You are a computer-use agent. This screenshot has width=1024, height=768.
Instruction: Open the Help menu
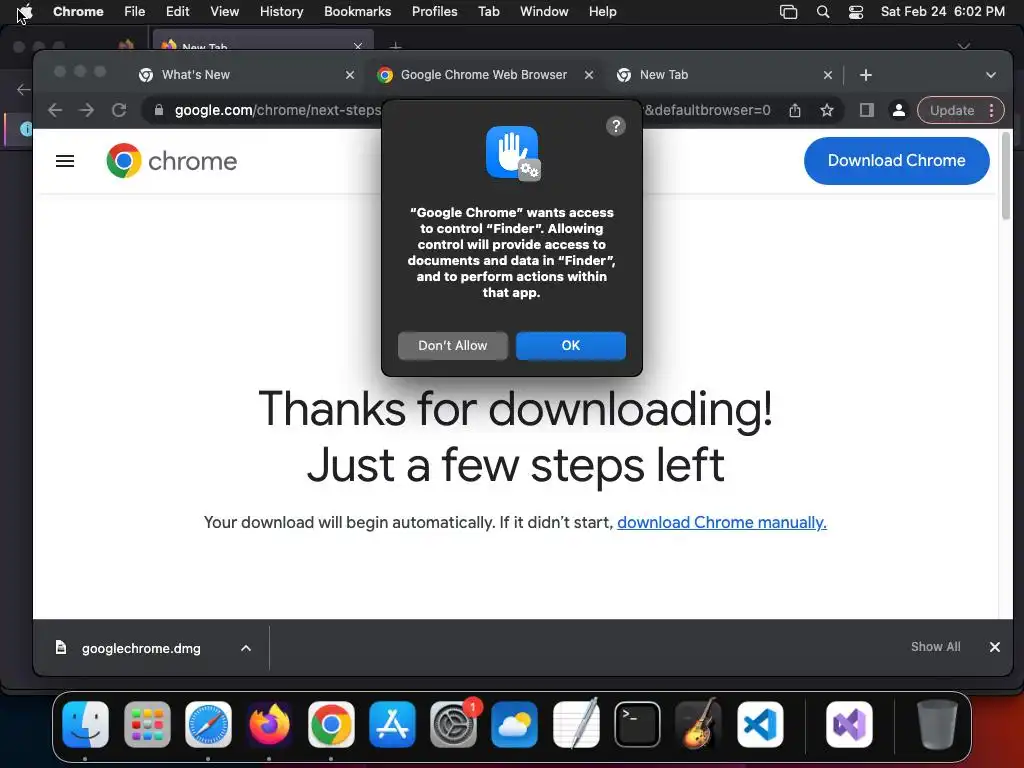[602, 12]
